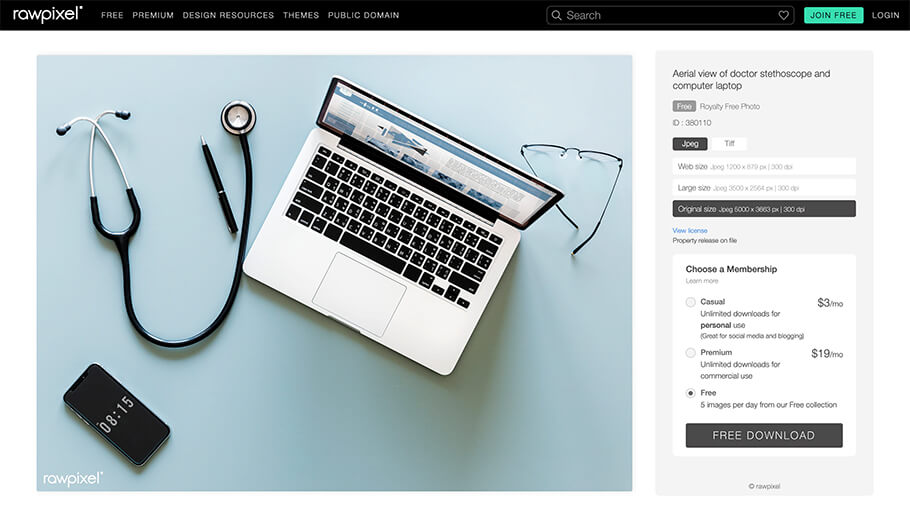Image resolution: width=910 pixels, height=511 pixels.
Task: Click the FREE DOWNLOAD button
Action: (764, 436)
